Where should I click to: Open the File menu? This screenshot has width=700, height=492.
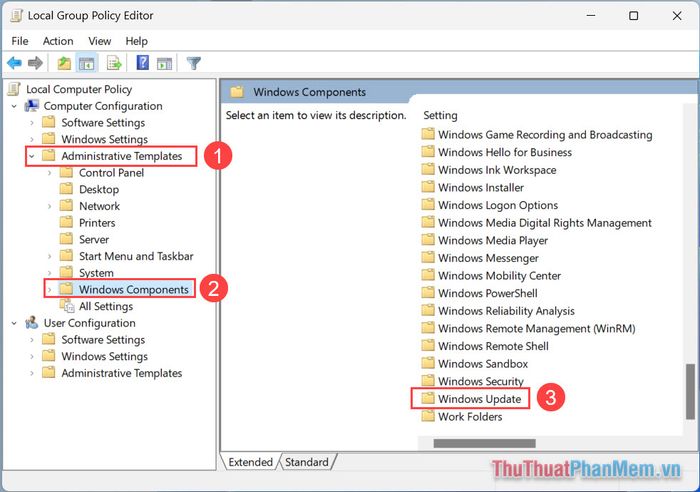pos(19,41)
